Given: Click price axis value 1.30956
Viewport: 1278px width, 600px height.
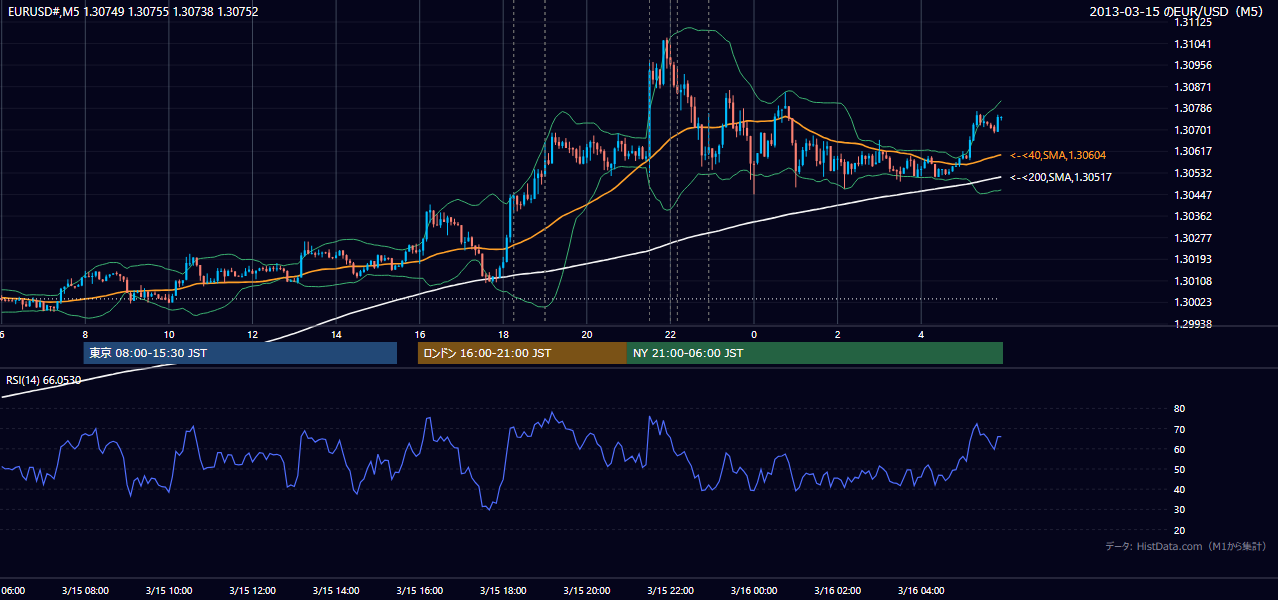Looking at the screenshot, I should (1193, 65).
